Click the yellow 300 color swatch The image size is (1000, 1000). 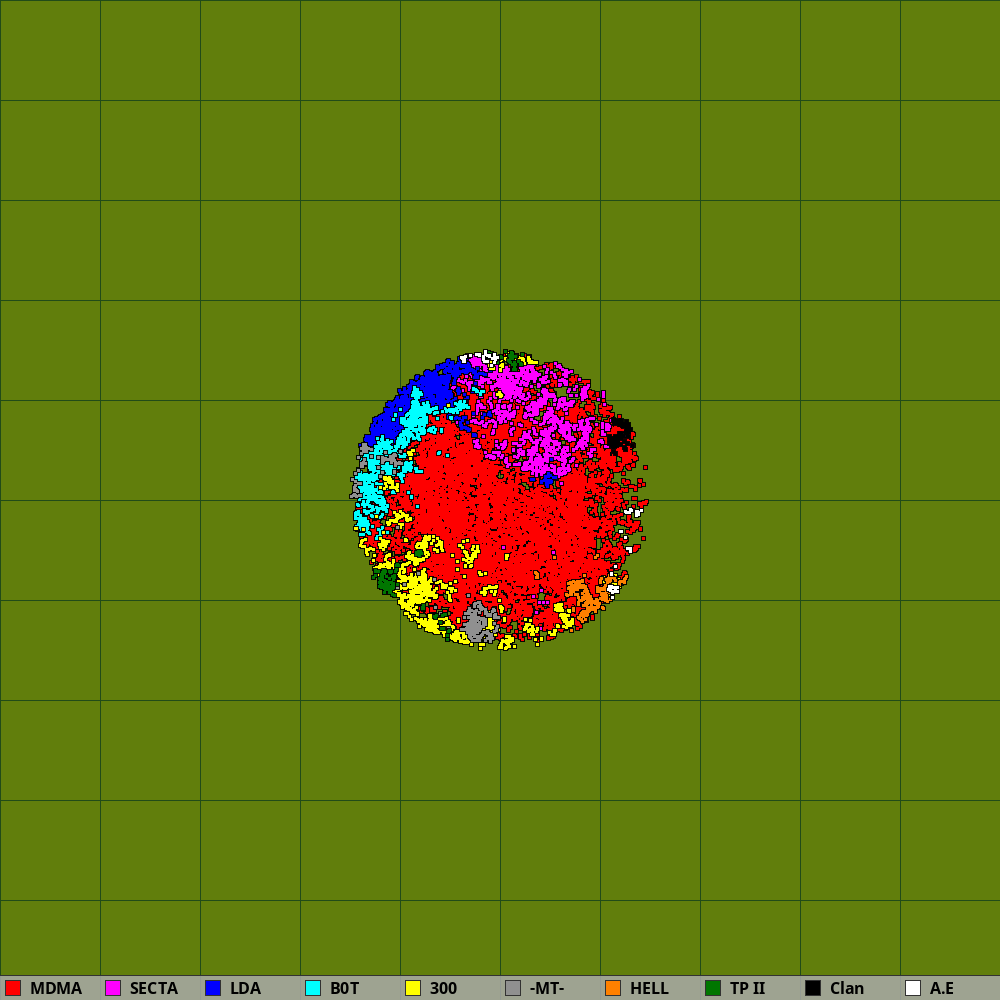[x=413, y=988]
